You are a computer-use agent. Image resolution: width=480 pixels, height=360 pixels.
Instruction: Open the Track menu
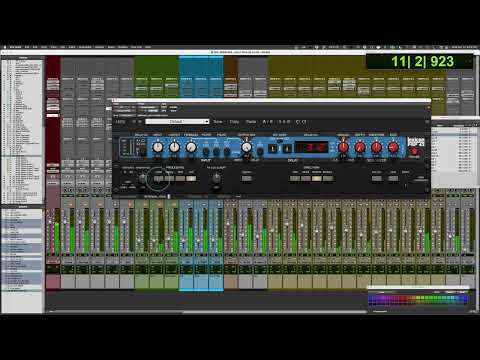pyautogui.click(x=54, y=47)
